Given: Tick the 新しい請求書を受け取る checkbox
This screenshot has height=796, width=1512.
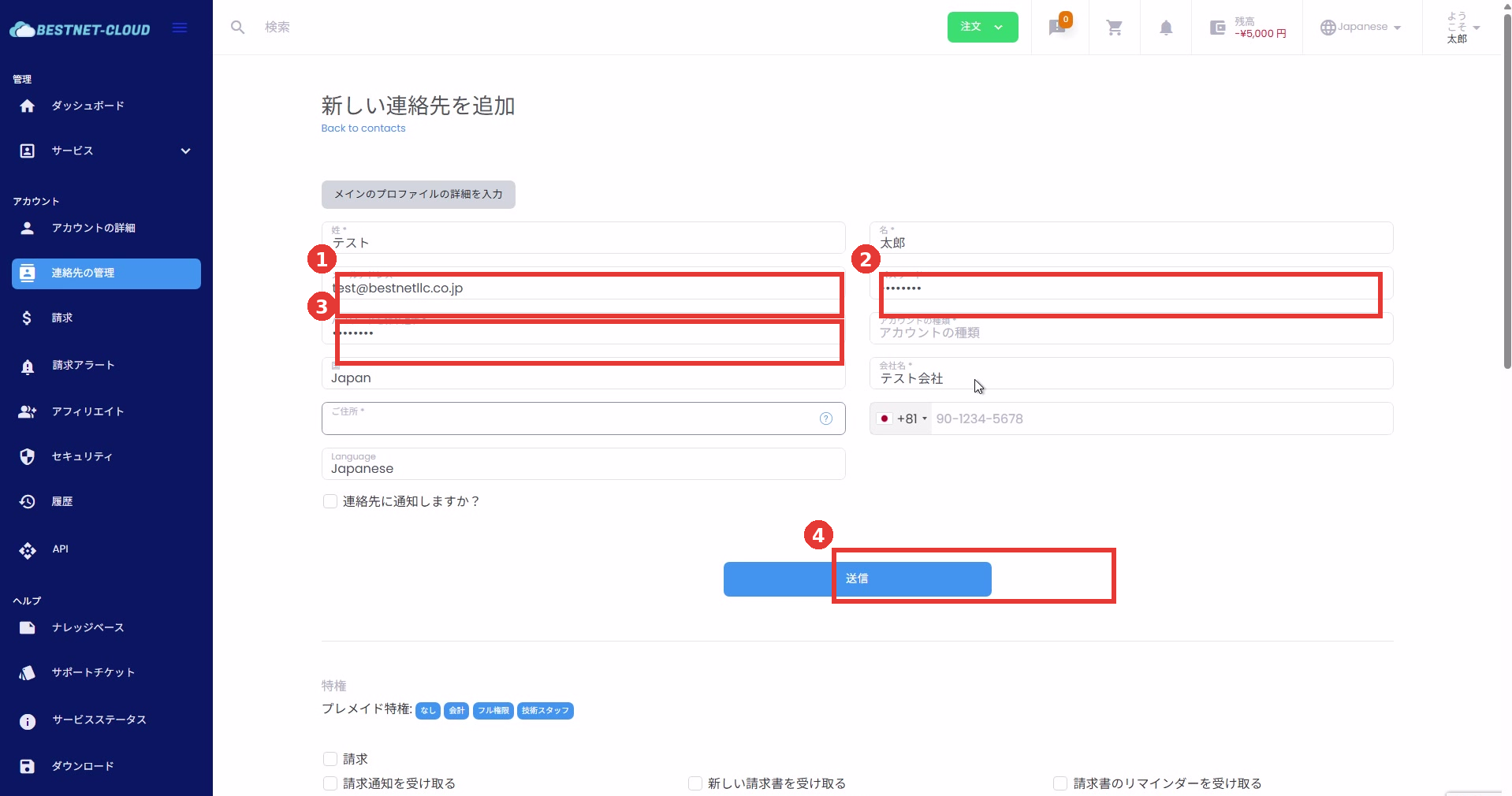Looking at the screenshot, I should tap(695, 783).
